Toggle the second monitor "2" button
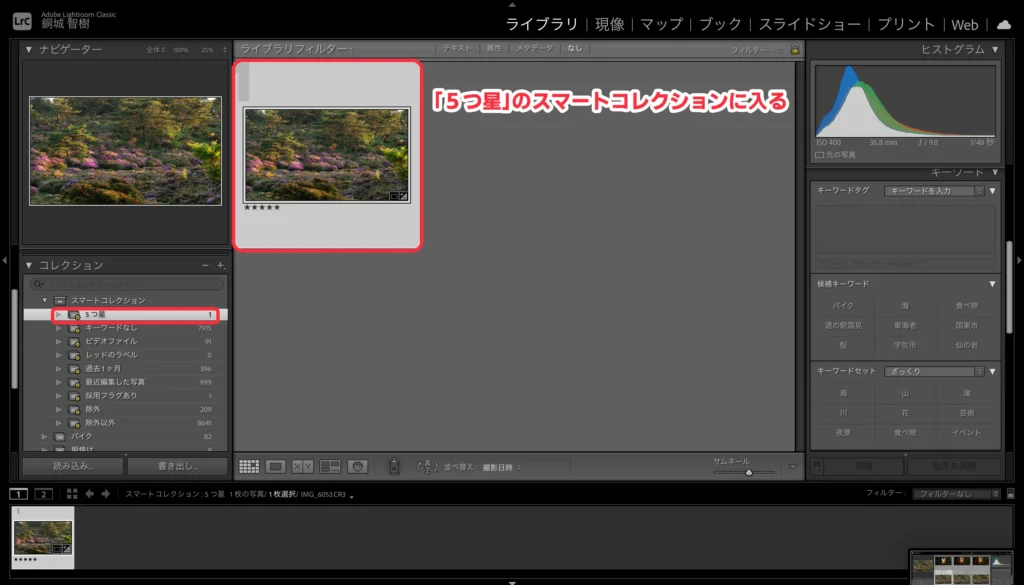This screenshot has height=585, width=1024. click(x=43, y=494)
